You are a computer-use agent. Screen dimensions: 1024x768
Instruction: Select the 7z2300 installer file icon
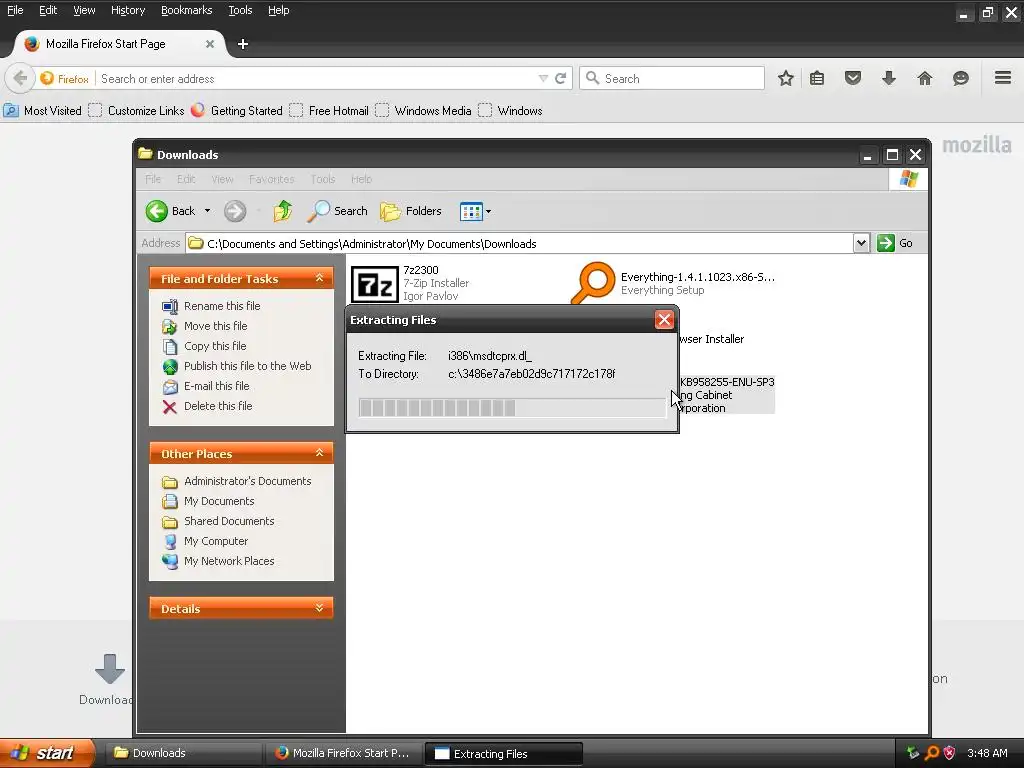coord(375,284)
